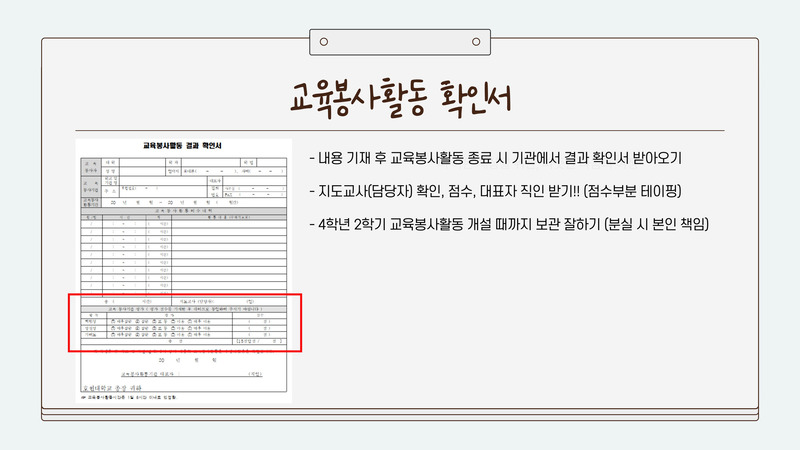Screen dimensions: 800x450
Task: Click the activity period row near form top
Action: 184,203
